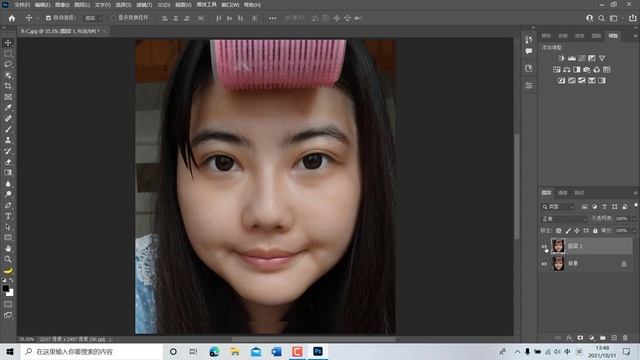Select the Eyedropper tool
This screenshot has width=640, height=360.
point(8,108)
